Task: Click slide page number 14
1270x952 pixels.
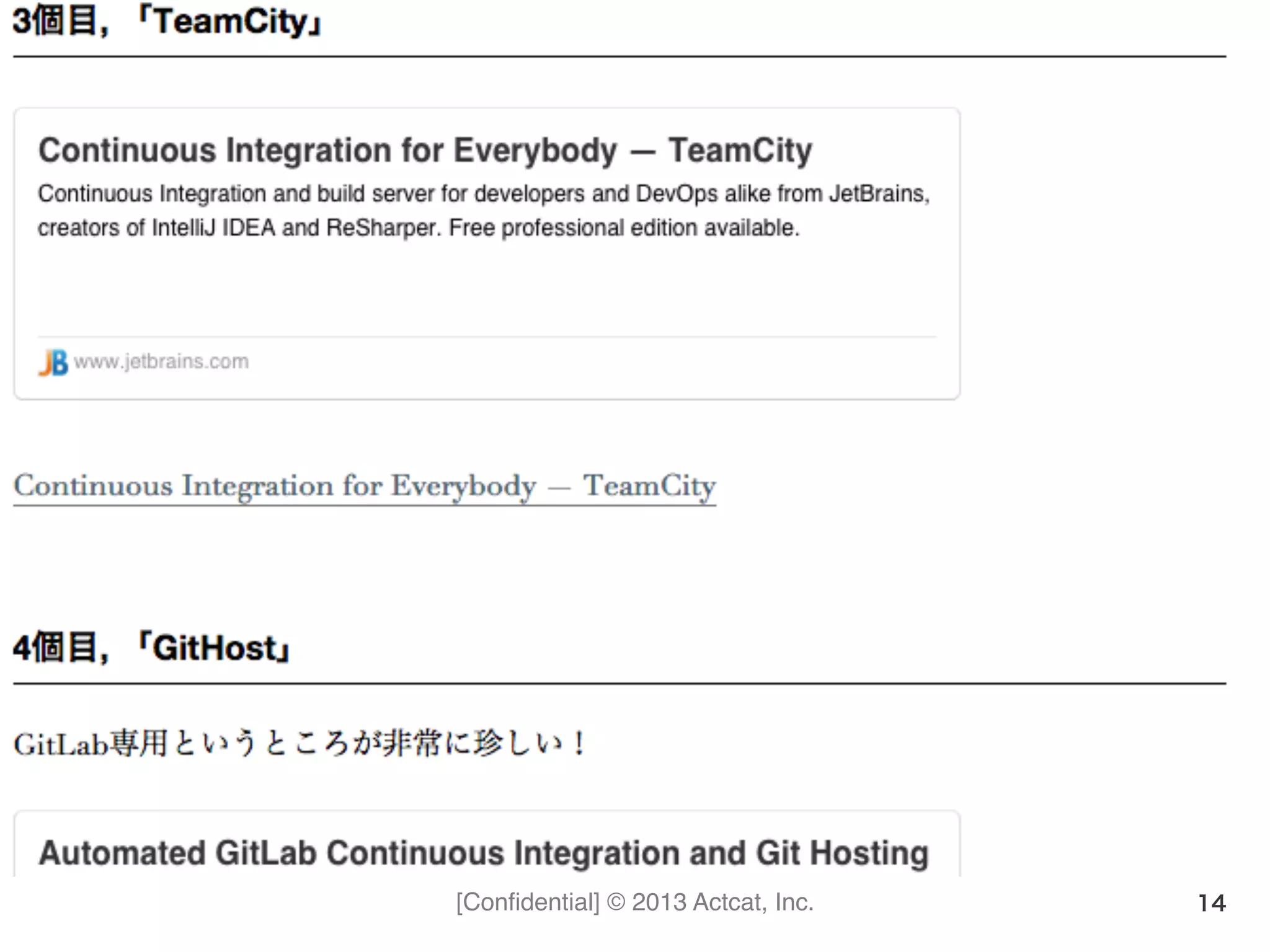Action: point(1211,903)
